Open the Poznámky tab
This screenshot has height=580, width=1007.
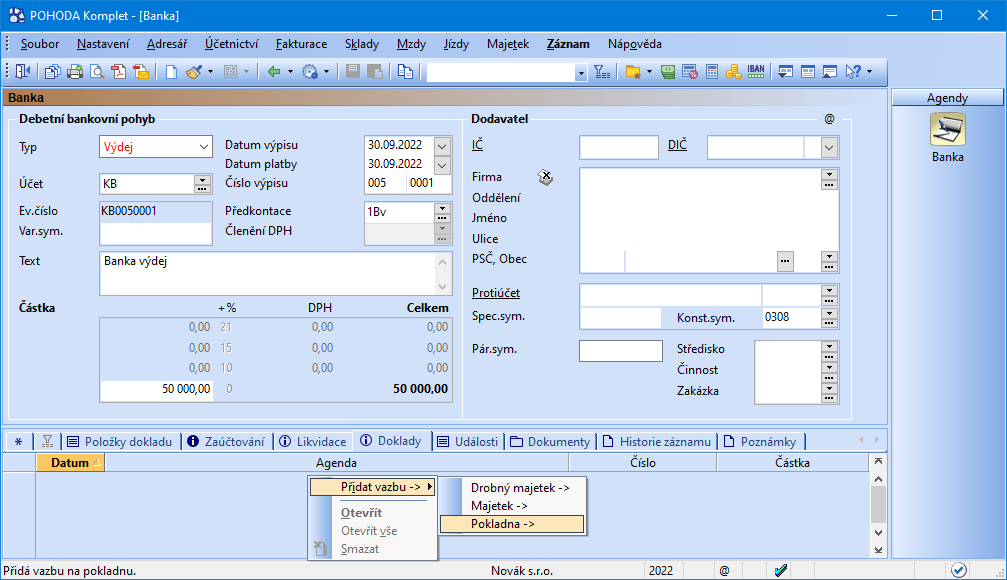[x=760, y=442]
